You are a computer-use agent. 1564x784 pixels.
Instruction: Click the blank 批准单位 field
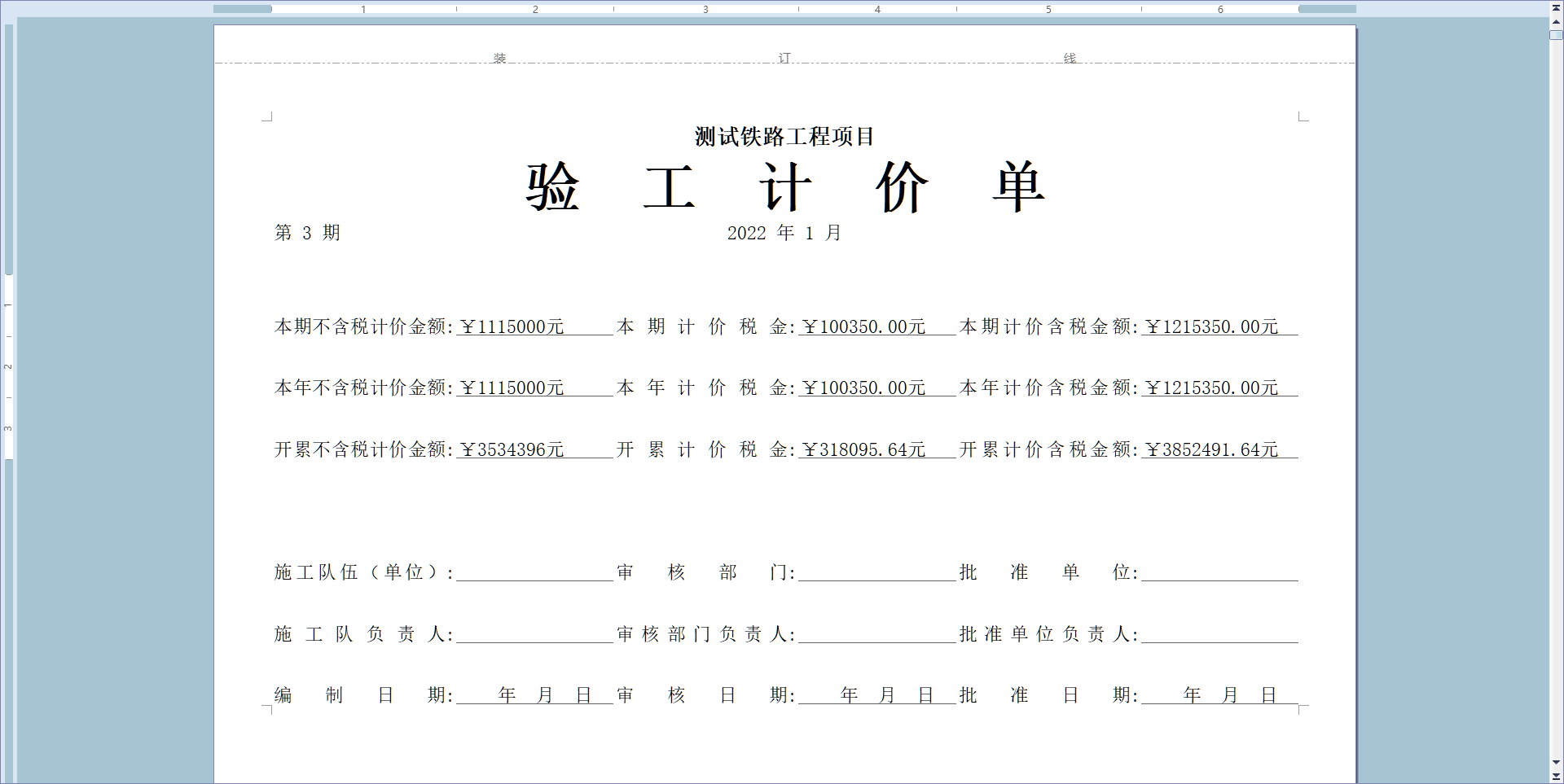(x=1219, y=572)
